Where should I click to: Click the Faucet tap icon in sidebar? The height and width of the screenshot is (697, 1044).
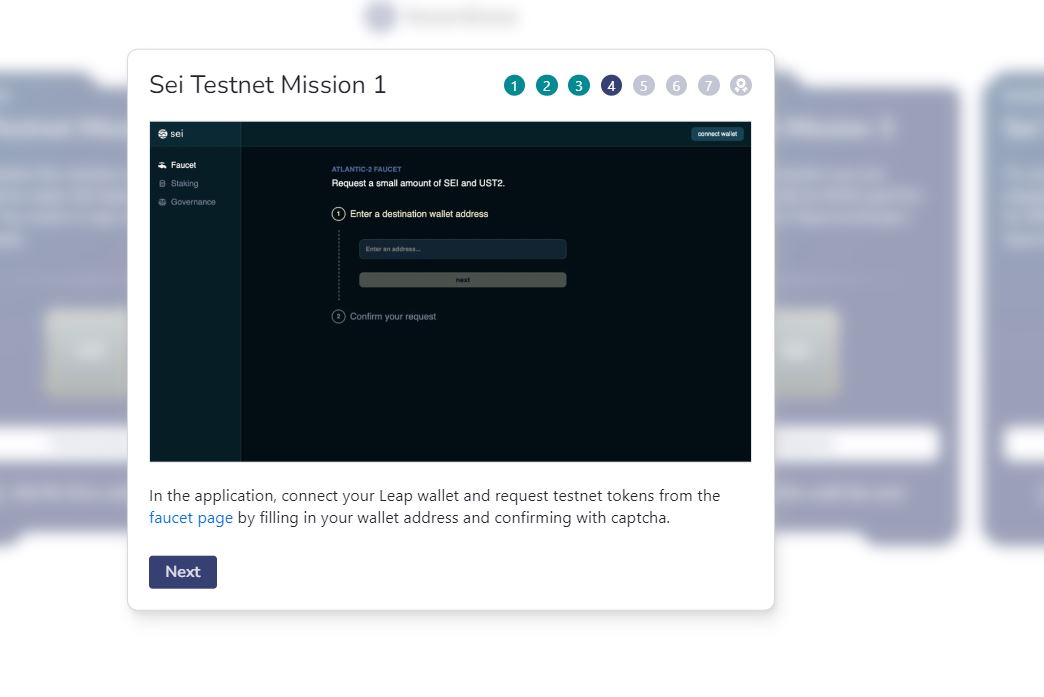pyautogui.click(x=162, y=165)
